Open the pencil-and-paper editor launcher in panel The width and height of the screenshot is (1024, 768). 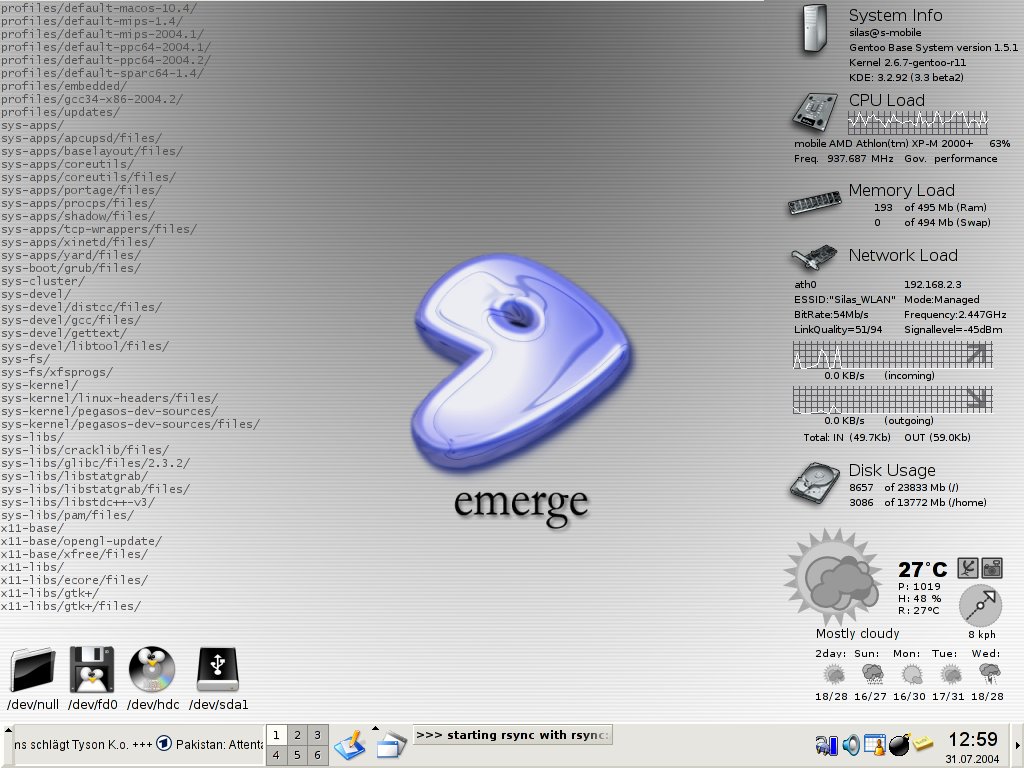(349, 745)
